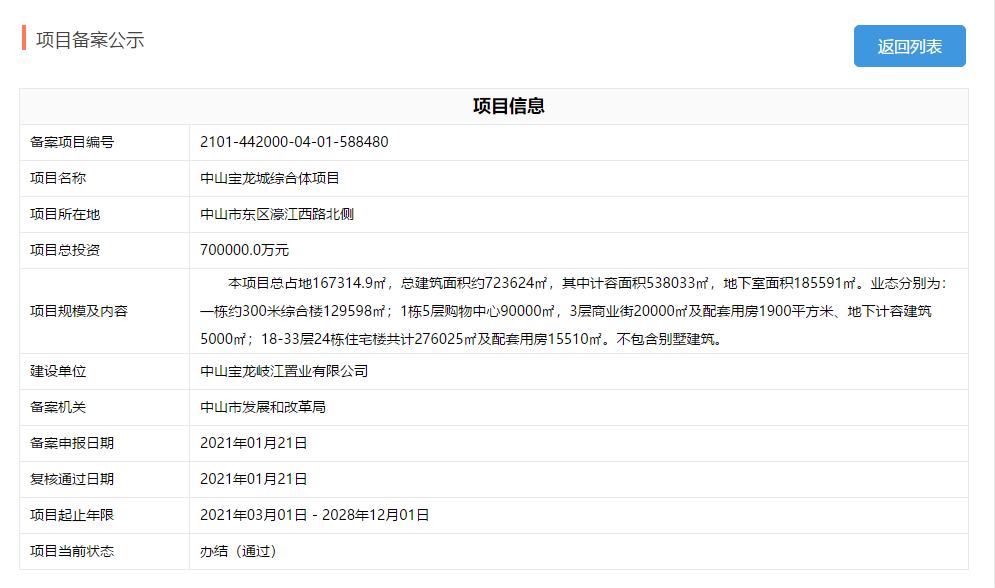Click the 备案申报日期 label
Viewport: 995px width, 588px height.
click(x=72, y=443)
